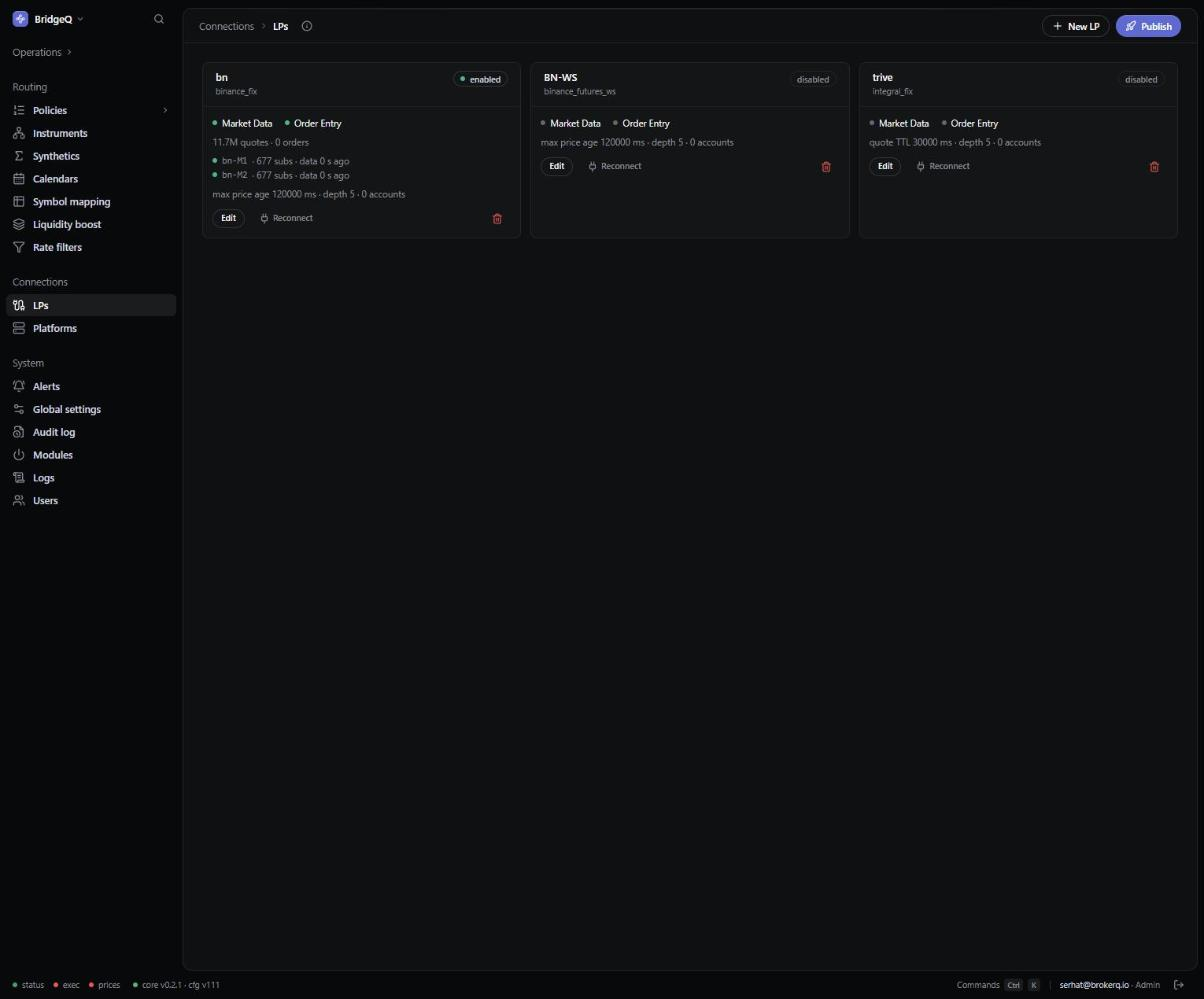Click the Connections breadcrumb link
1204x999 pixels.
[x=226, y=26]
